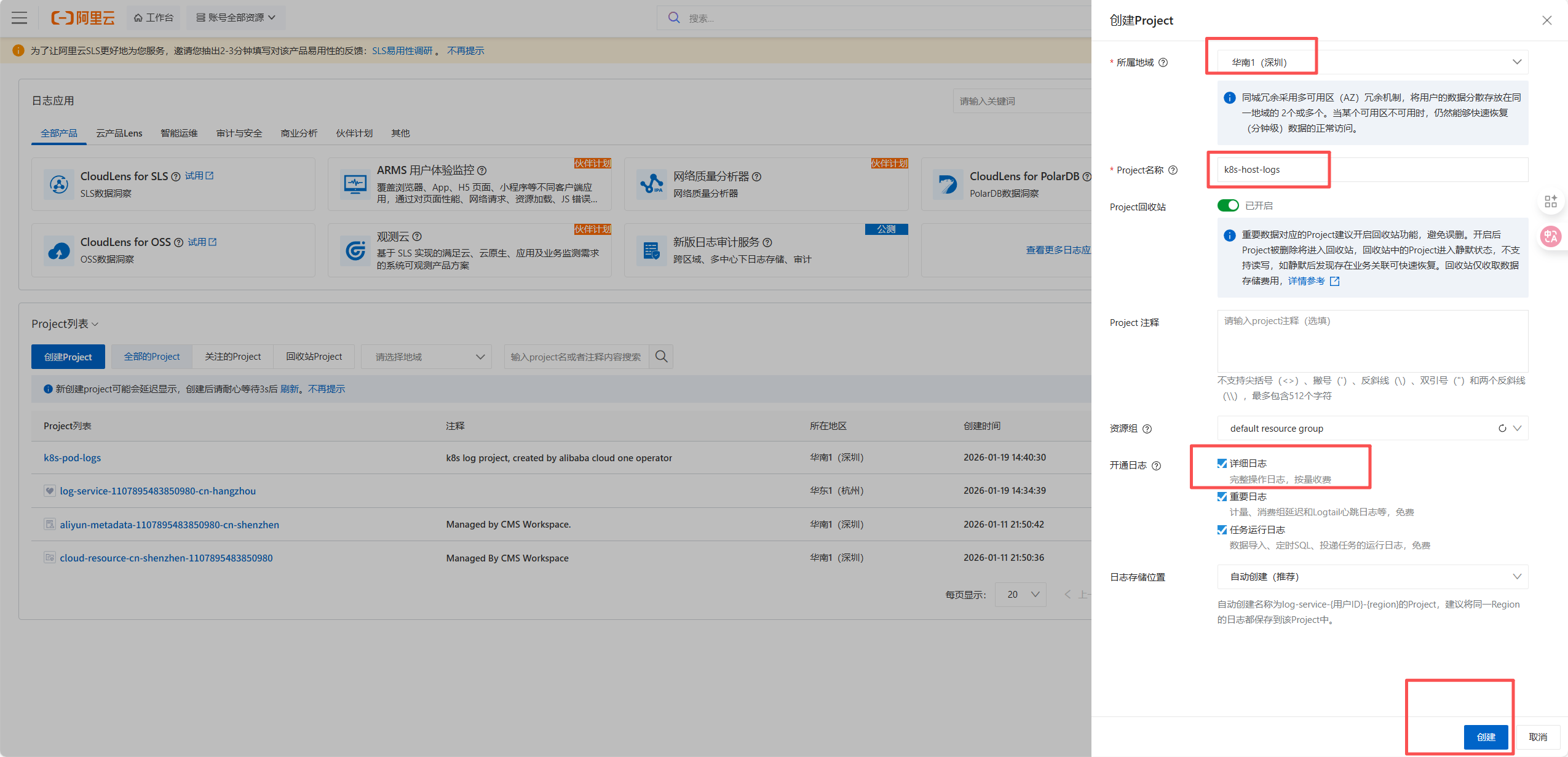Click help icon beside Project名称
Screen dimensions: 1568x757
click(1173, 170)
